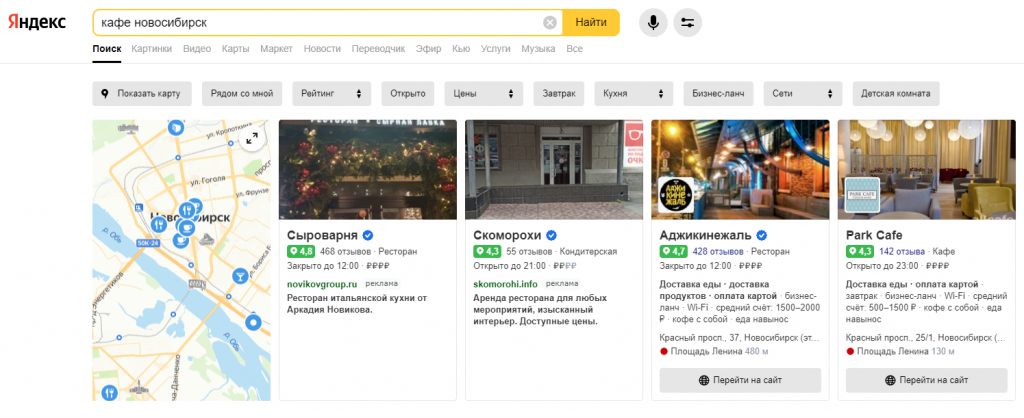Viewport: 1024px width, 418px height.
Task: Expand the map to fullscreen
Action: pyautogui.click(x=252, y=138)
